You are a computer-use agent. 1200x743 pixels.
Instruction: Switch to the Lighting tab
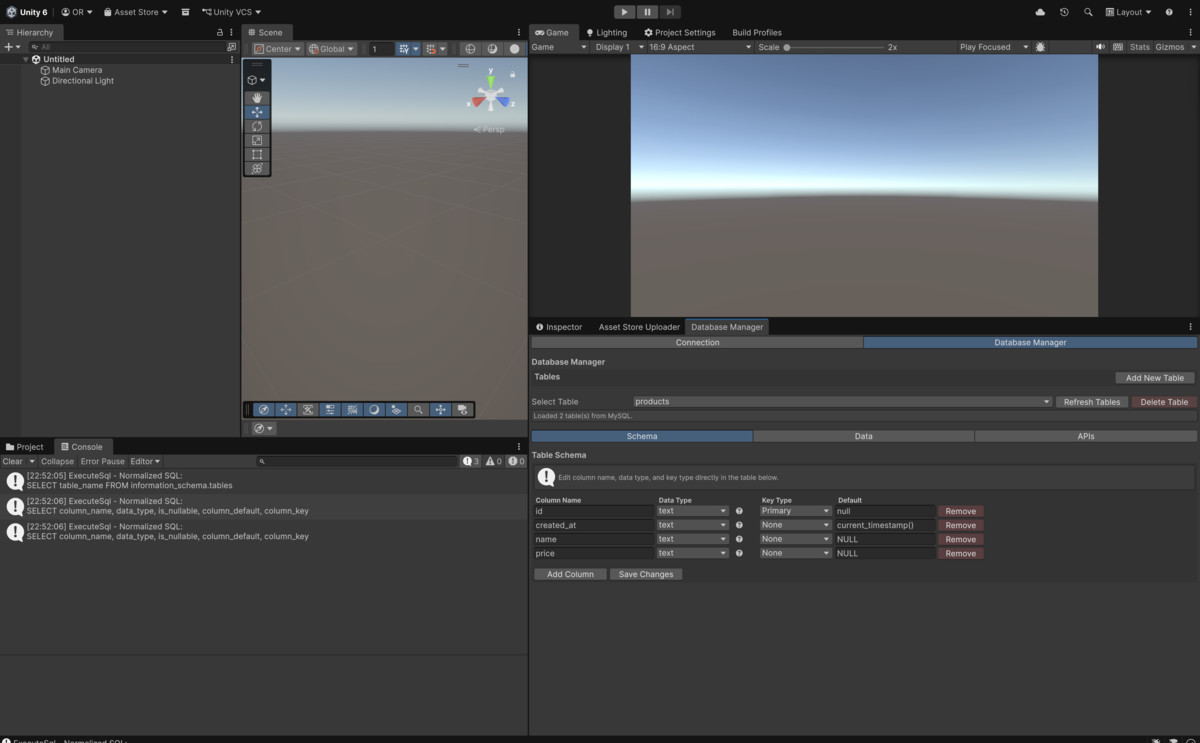click(606, 32)
